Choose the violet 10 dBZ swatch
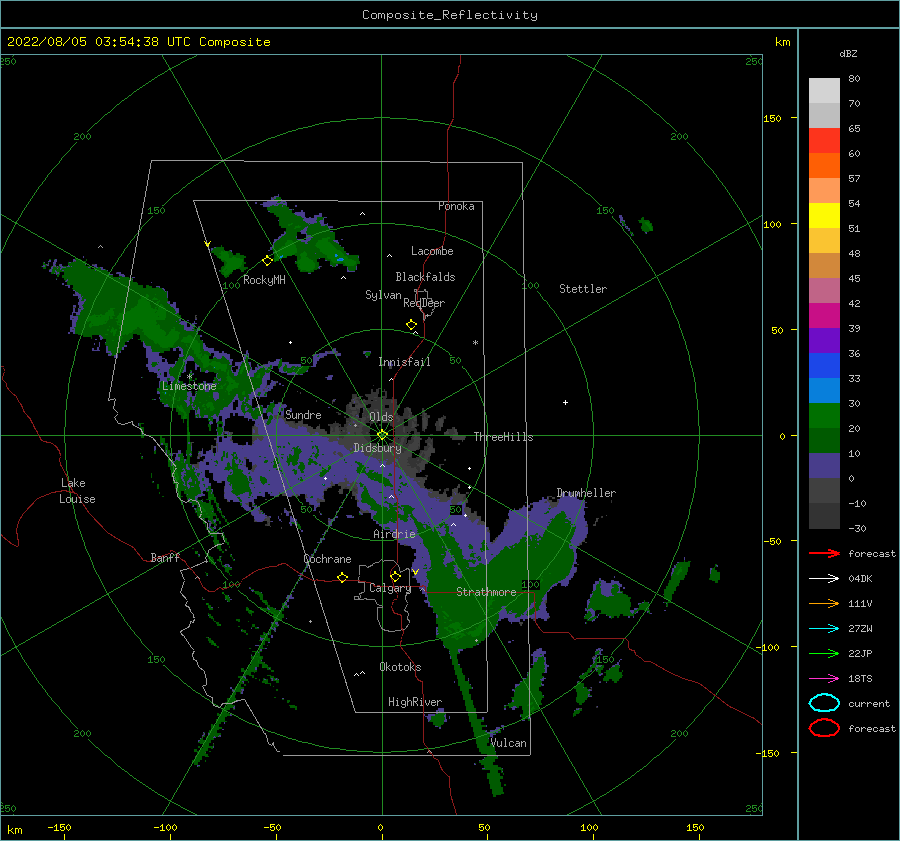The image size is (900, 841). coord(824,466)
